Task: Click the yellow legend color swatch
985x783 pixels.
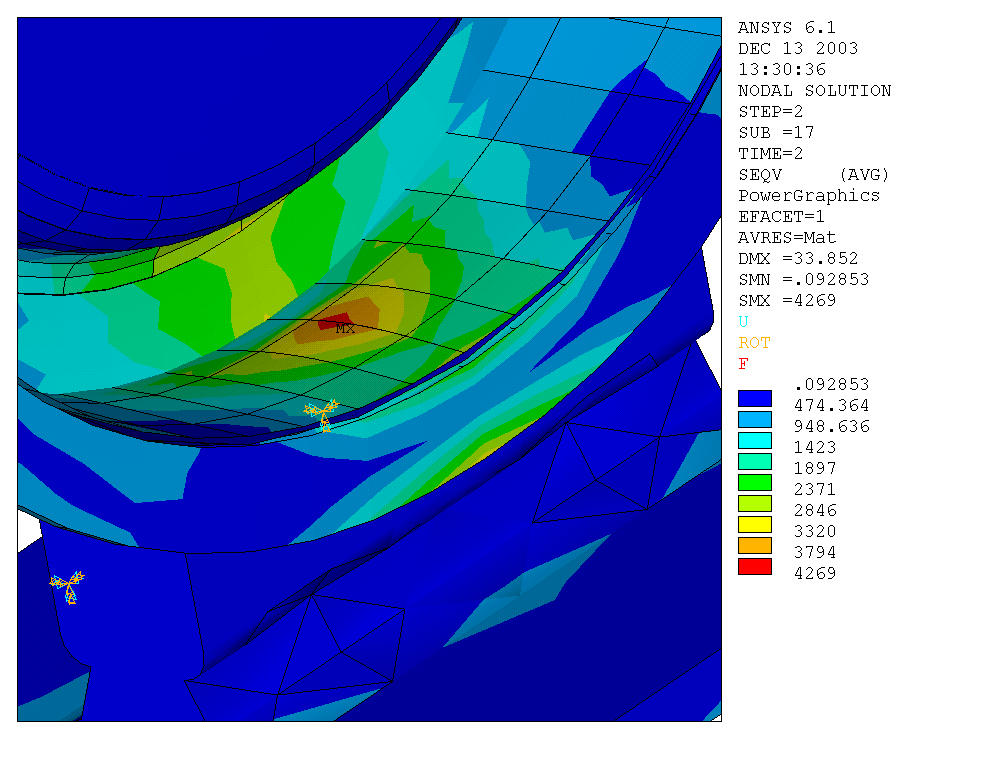Action: 754,524
